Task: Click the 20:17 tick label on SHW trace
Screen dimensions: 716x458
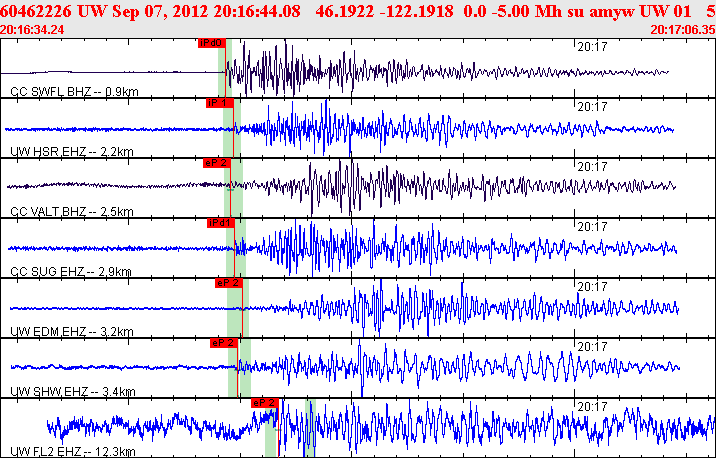Action: click(592, 347)
